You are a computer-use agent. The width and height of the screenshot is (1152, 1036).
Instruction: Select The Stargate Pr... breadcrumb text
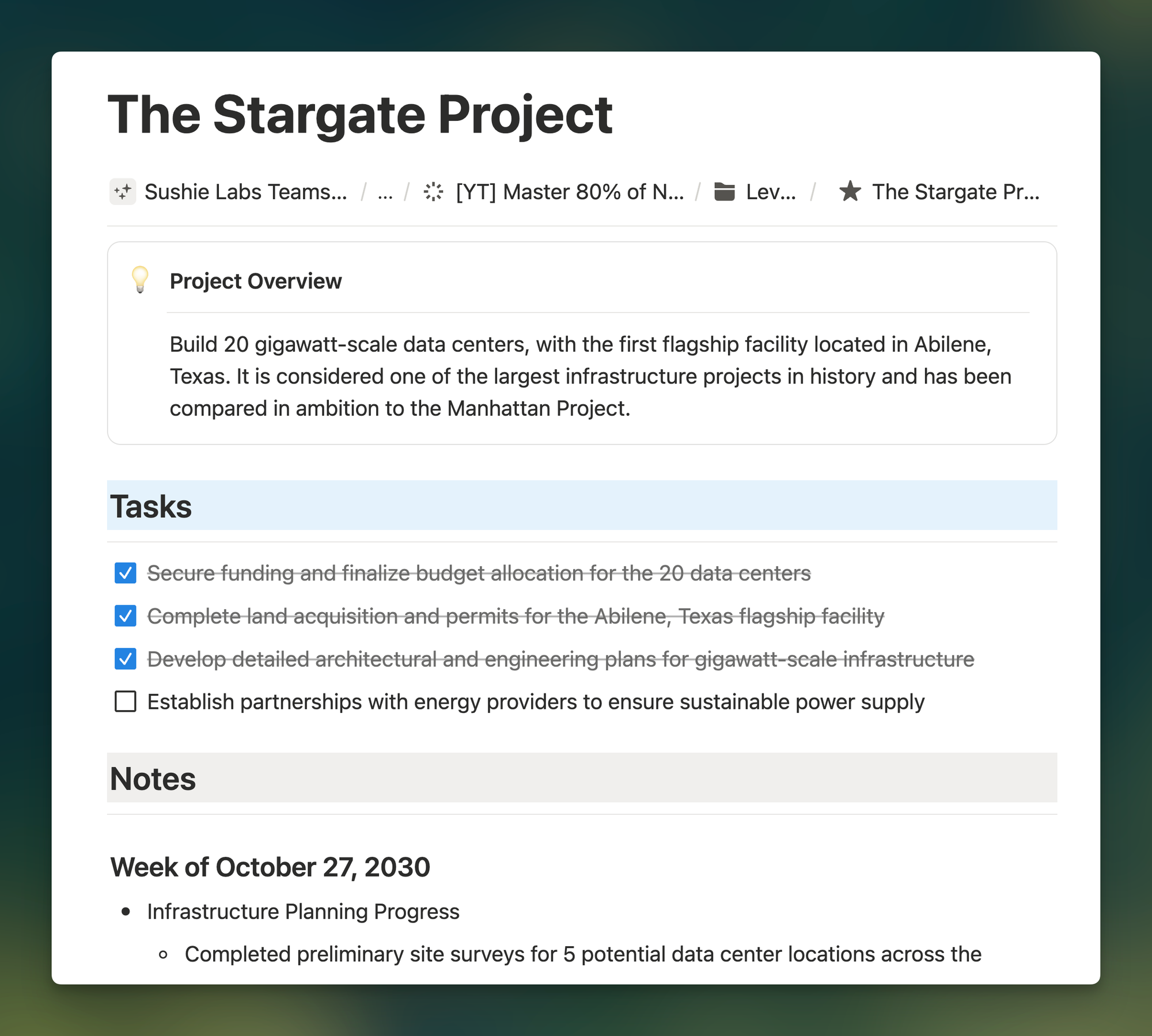tap(956, 192)
